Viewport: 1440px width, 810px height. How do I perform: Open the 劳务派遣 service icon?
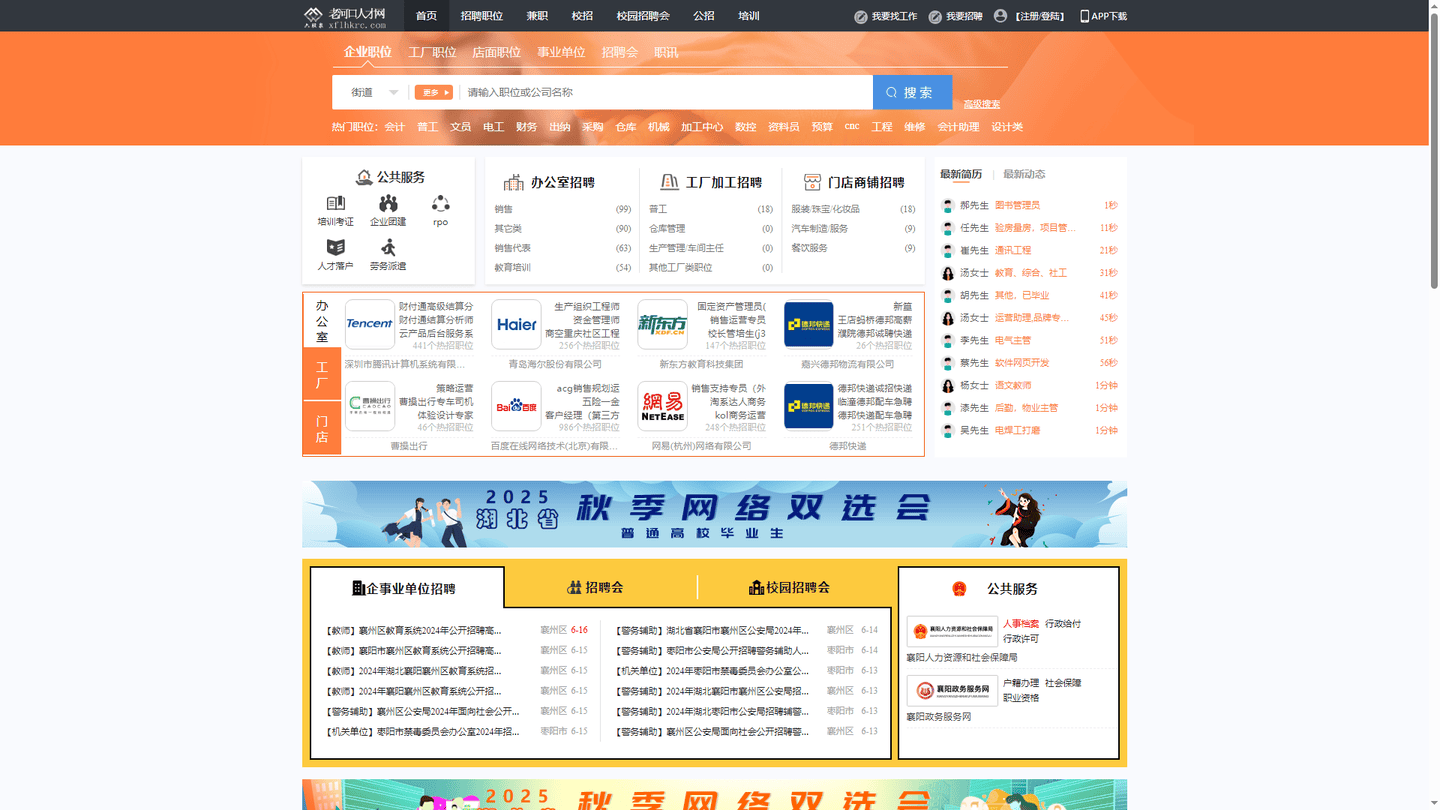click(388, 247)
